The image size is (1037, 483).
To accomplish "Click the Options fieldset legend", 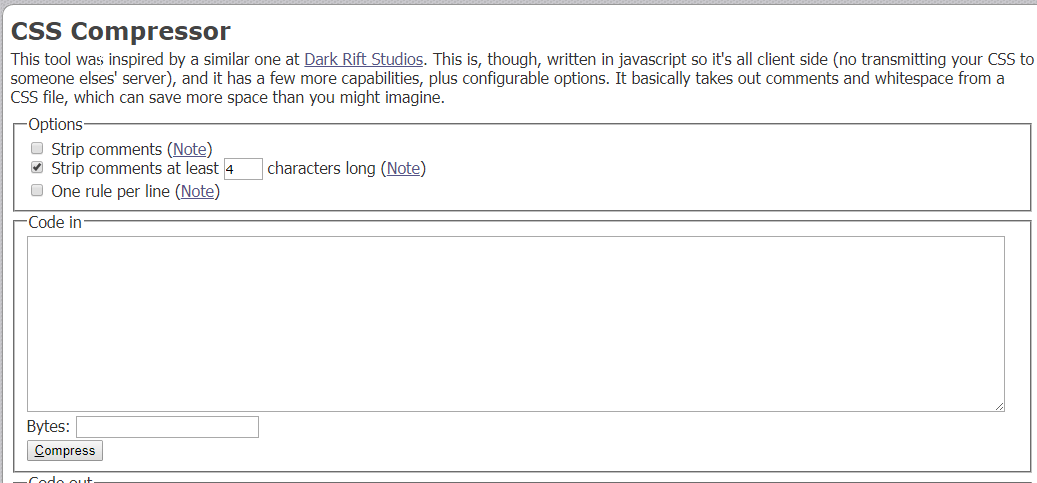I will click(x=56, y=124).
